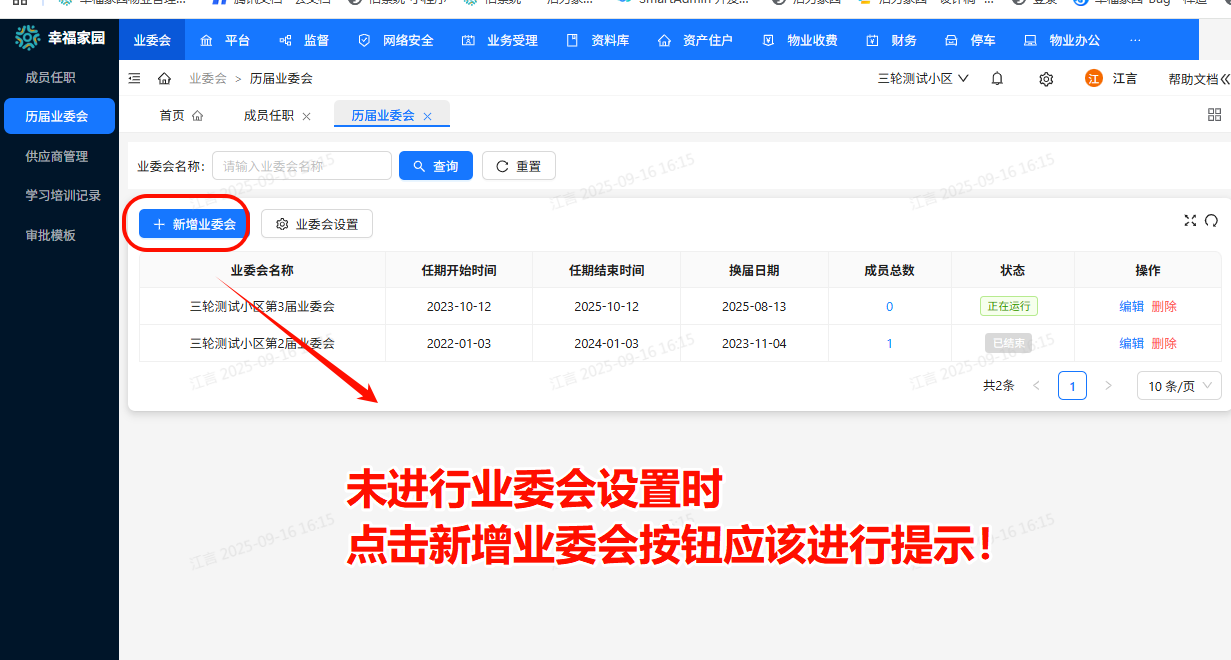Click 删除 for 第2届业委会 row
The width and height of the screenshot is (1231, 660).
(1164, 343)
